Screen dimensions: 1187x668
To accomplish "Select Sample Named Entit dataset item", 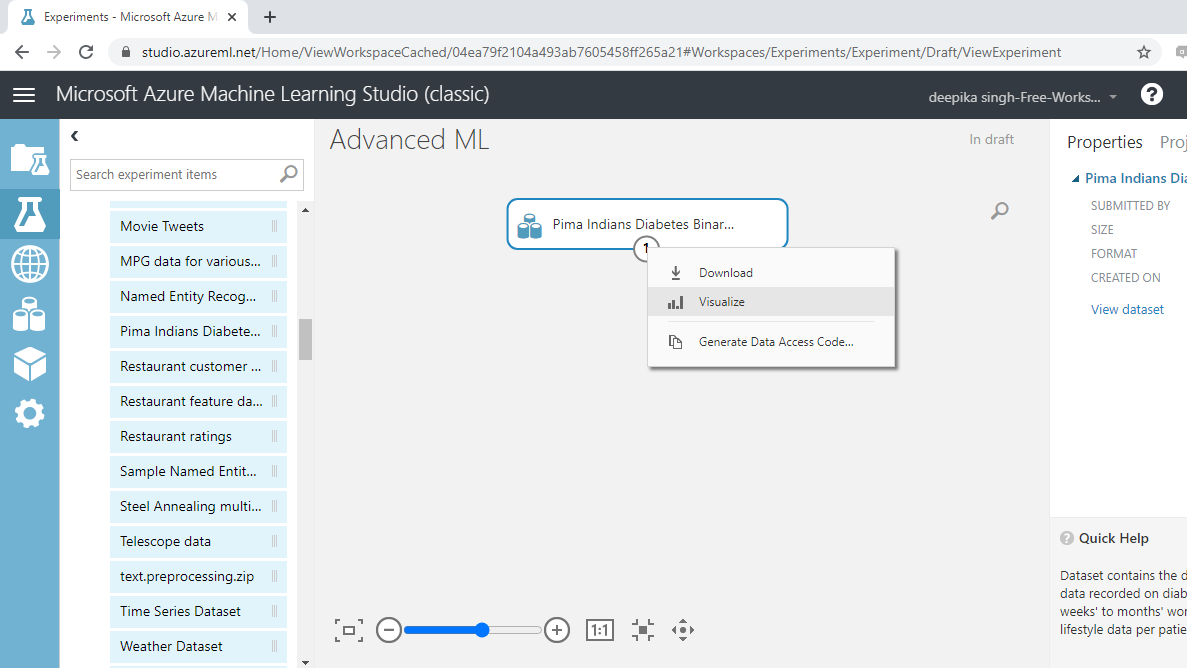I will tap(198, 471).
